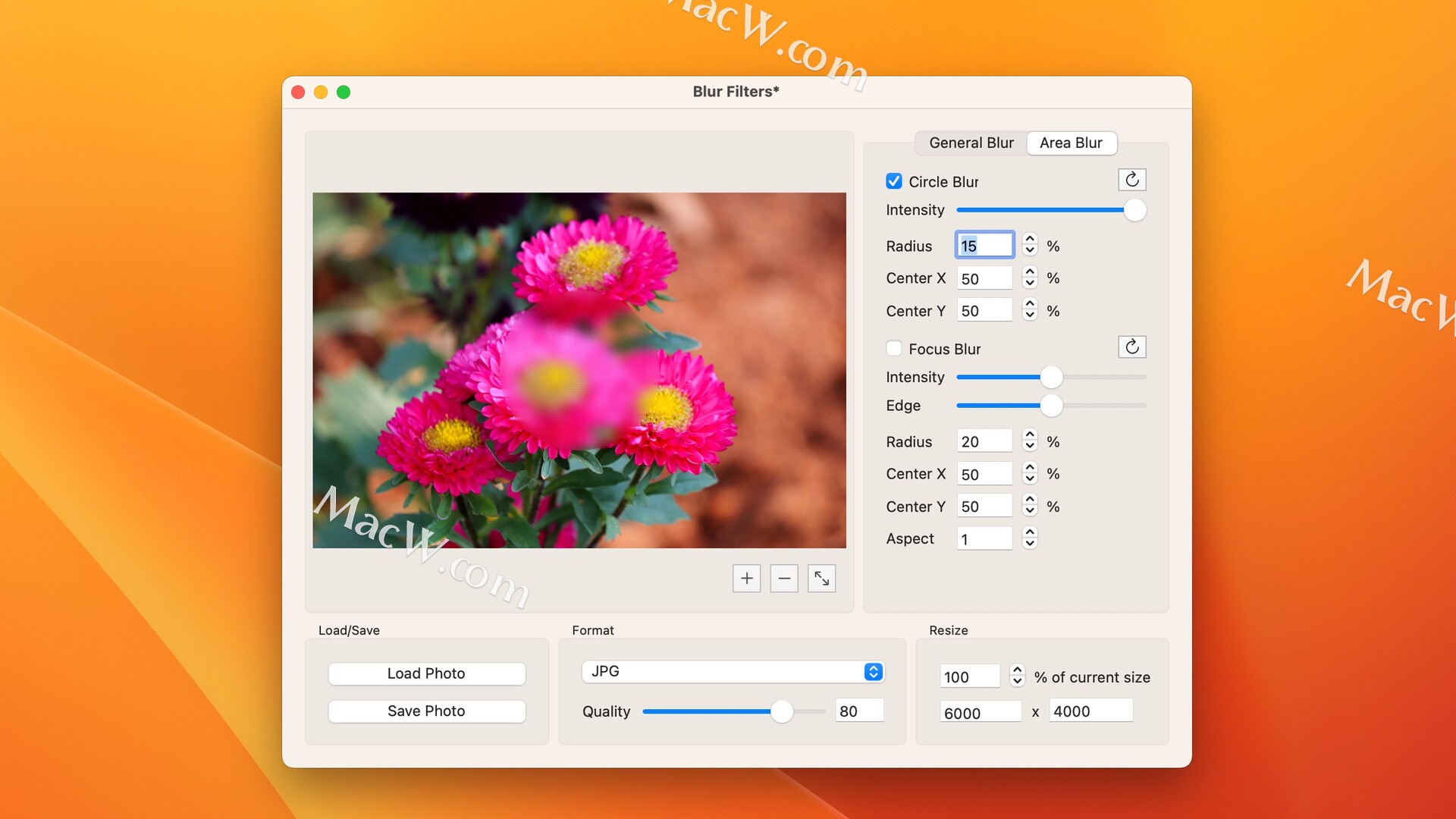Switch to the General Blur tab
Viewport: 1456px width, 819px height.
(971, 143)
